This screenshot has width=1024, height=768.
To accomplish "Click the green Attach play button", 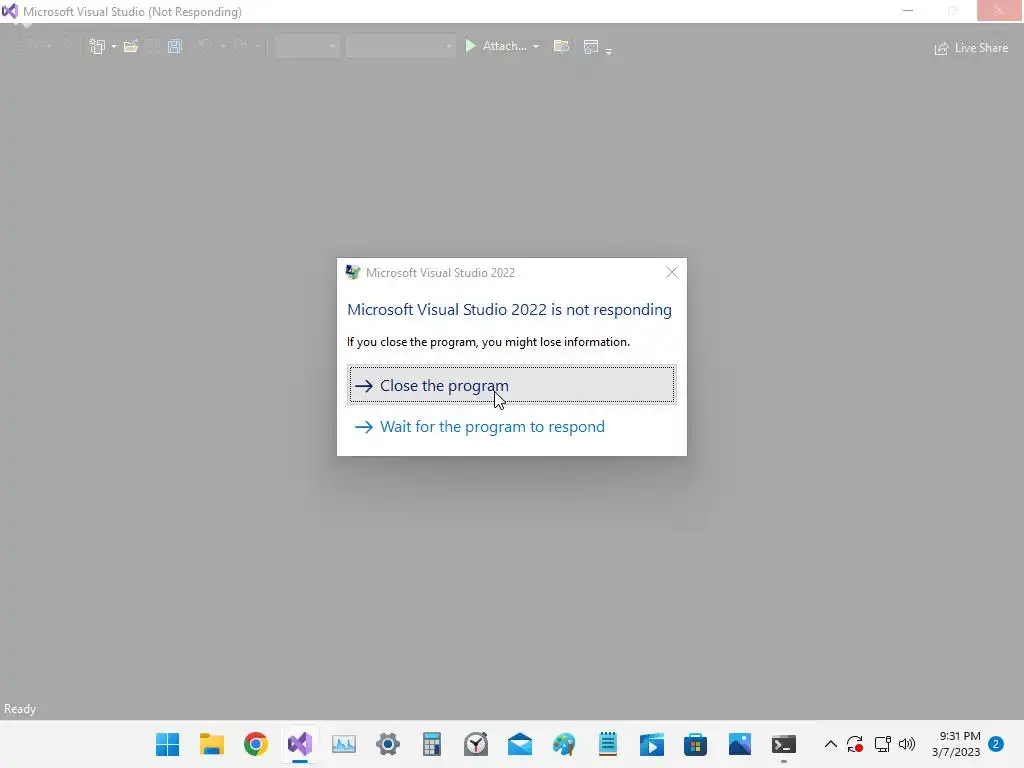I will (x=470, y=46).
